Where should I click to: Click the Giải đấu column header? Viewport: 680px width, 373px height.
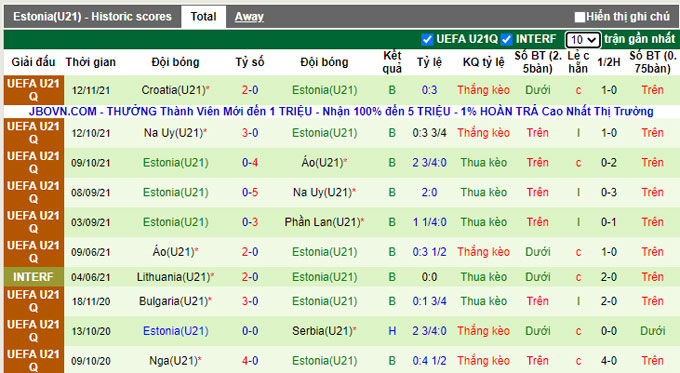pos(33,62)
